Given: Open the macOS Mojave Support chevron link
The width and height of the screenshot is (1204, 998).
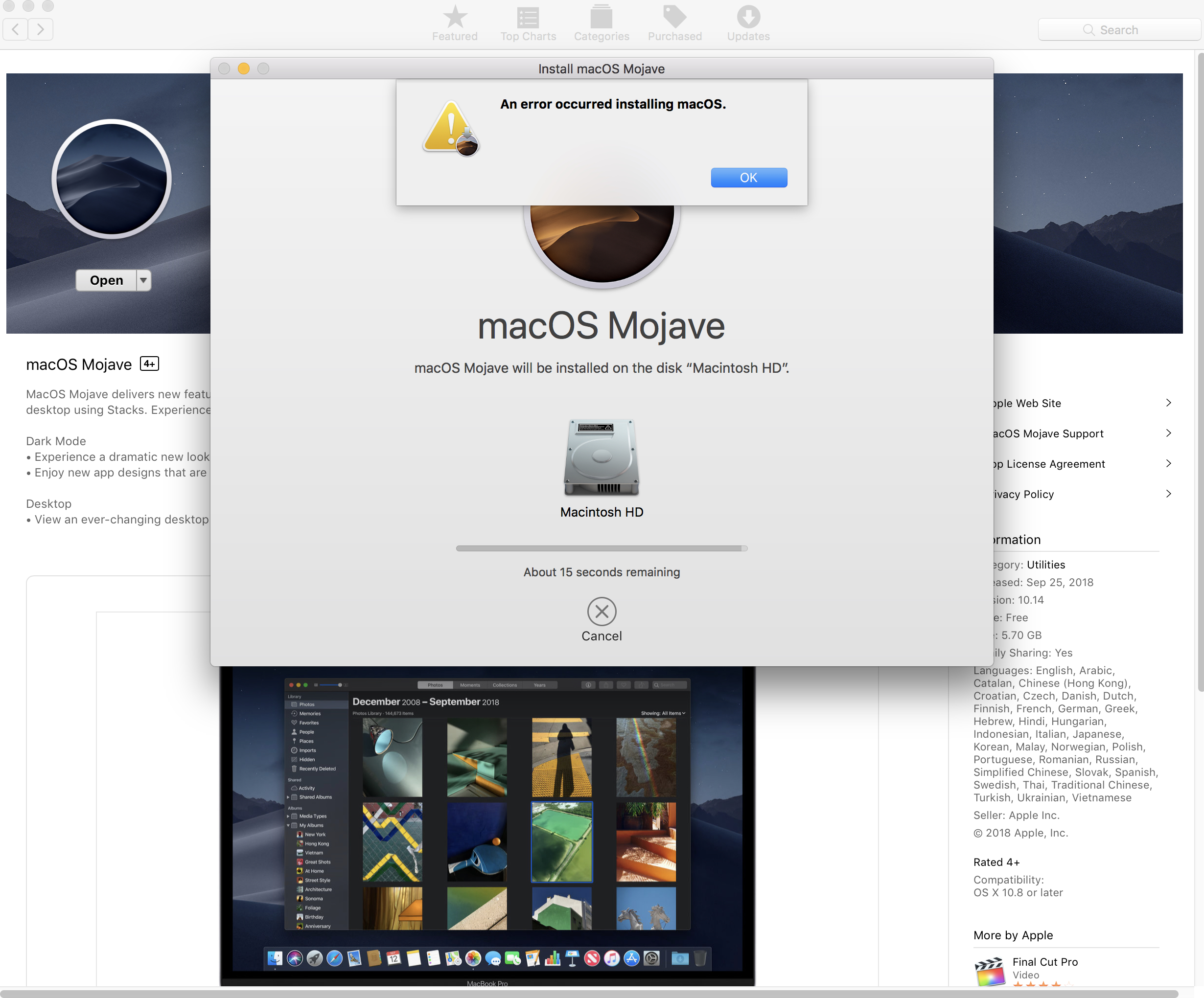Looking at the screenshot, I should (x=1168, y=433).
